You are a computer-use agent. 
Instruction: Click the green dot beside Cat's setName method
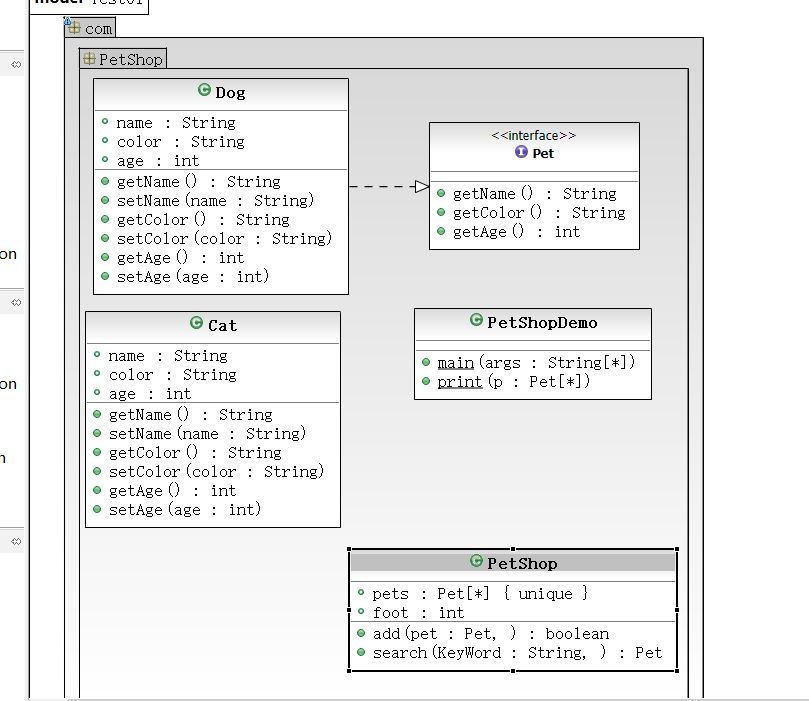click(x=97, y=433)
